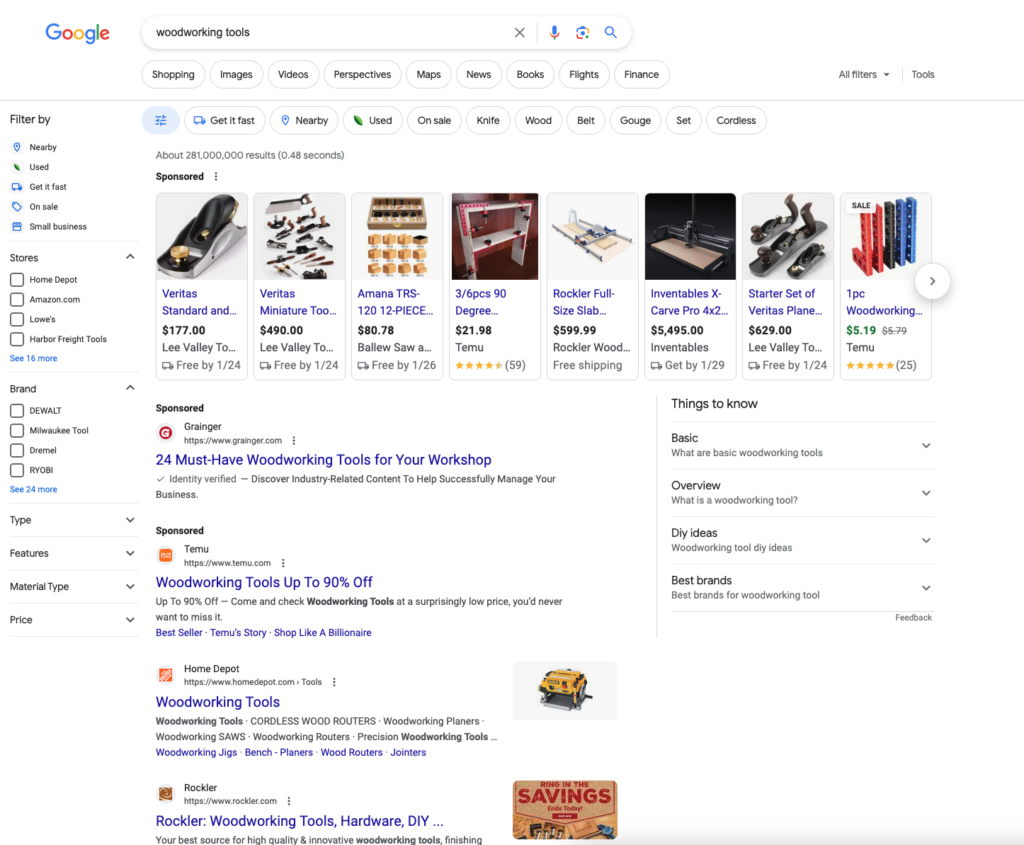Click See 16 more stores
The width and height of the screenshot is (1024, 845).
(x=33, y=359)
